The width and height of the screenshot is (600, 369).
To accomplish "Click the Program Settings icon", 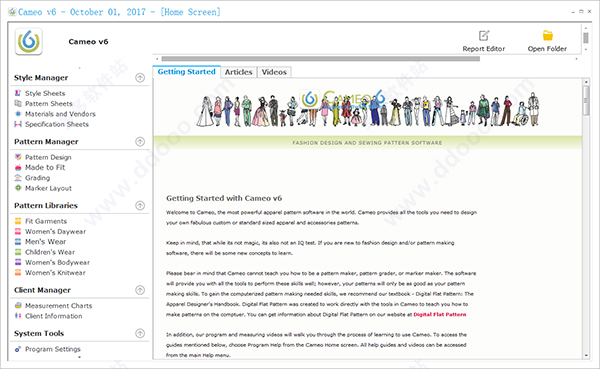I will tap(18, 349).
